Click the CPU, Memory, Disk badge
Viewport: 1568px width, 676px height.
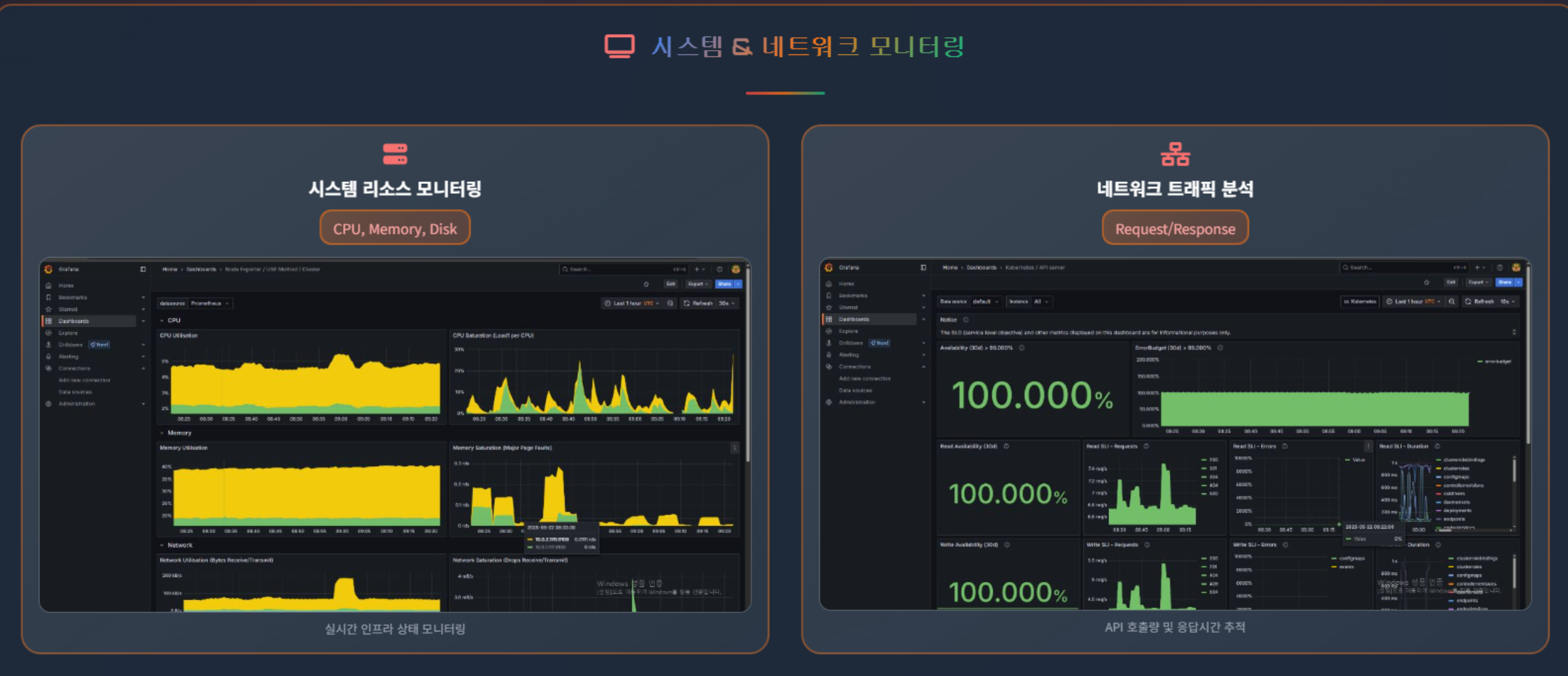tap(395, 228)
